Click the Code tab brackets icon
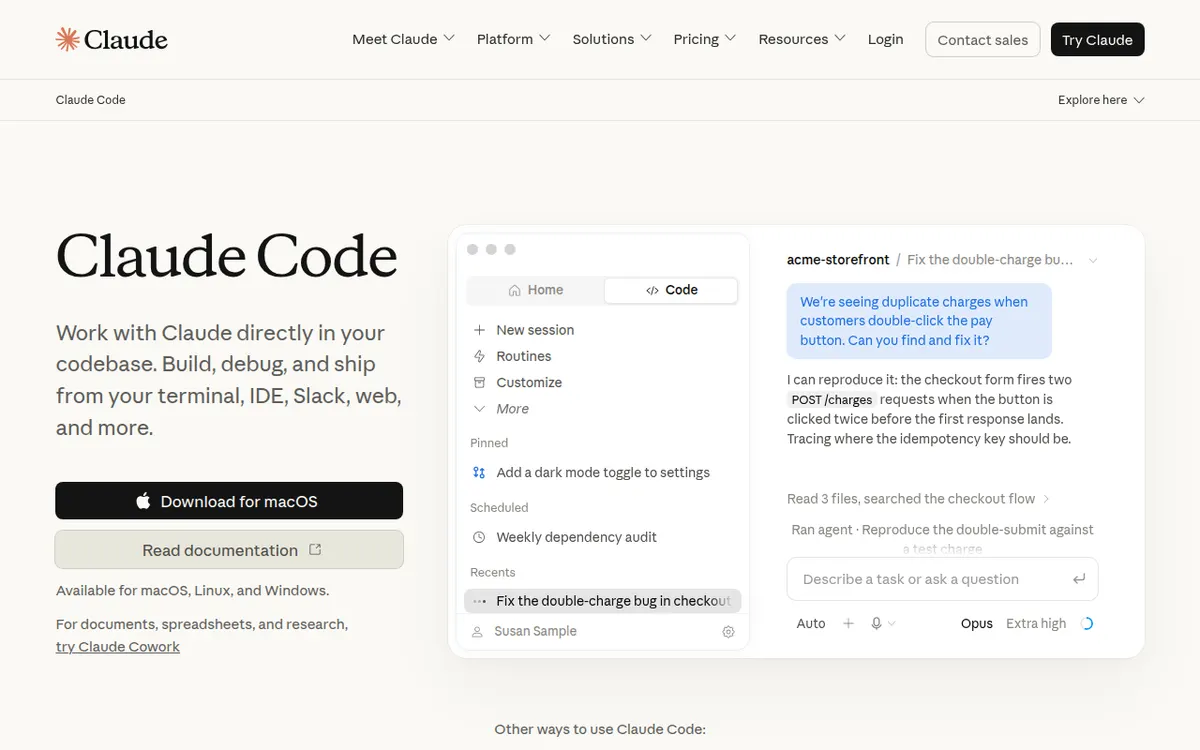This screenshot has height=750, width=1200. point(652,290)
